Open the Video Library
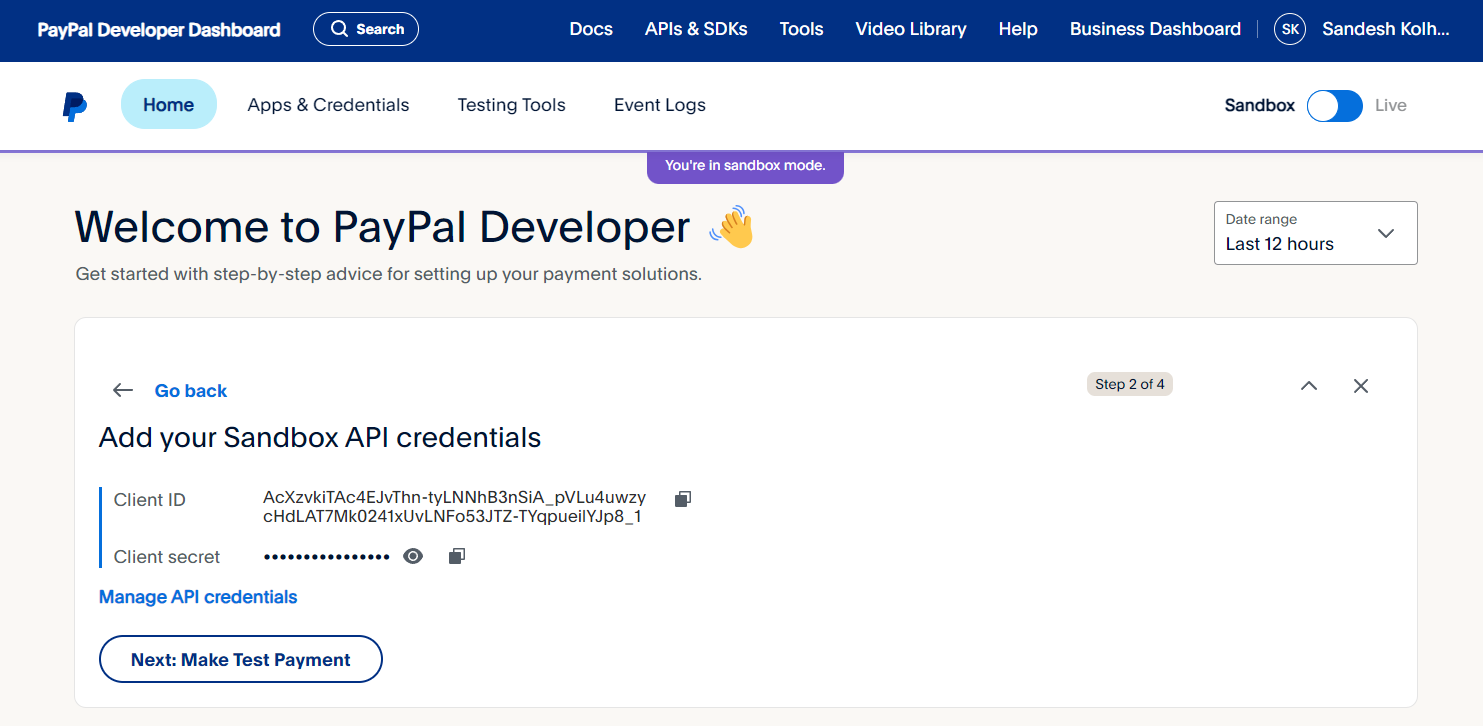Viewport: 1483px width, 726px height. (911, 29)
